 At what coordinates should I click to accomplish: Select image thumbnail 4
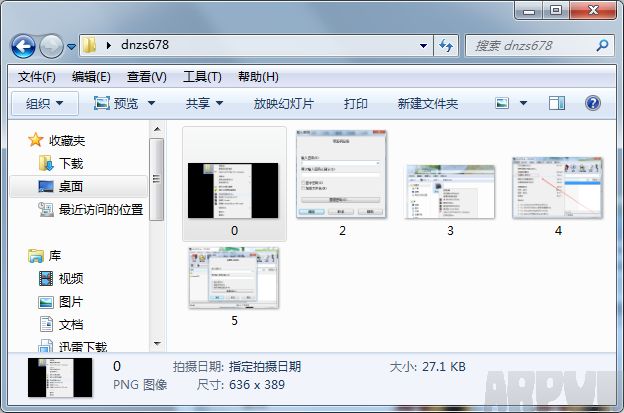click(x=558, y=188)
